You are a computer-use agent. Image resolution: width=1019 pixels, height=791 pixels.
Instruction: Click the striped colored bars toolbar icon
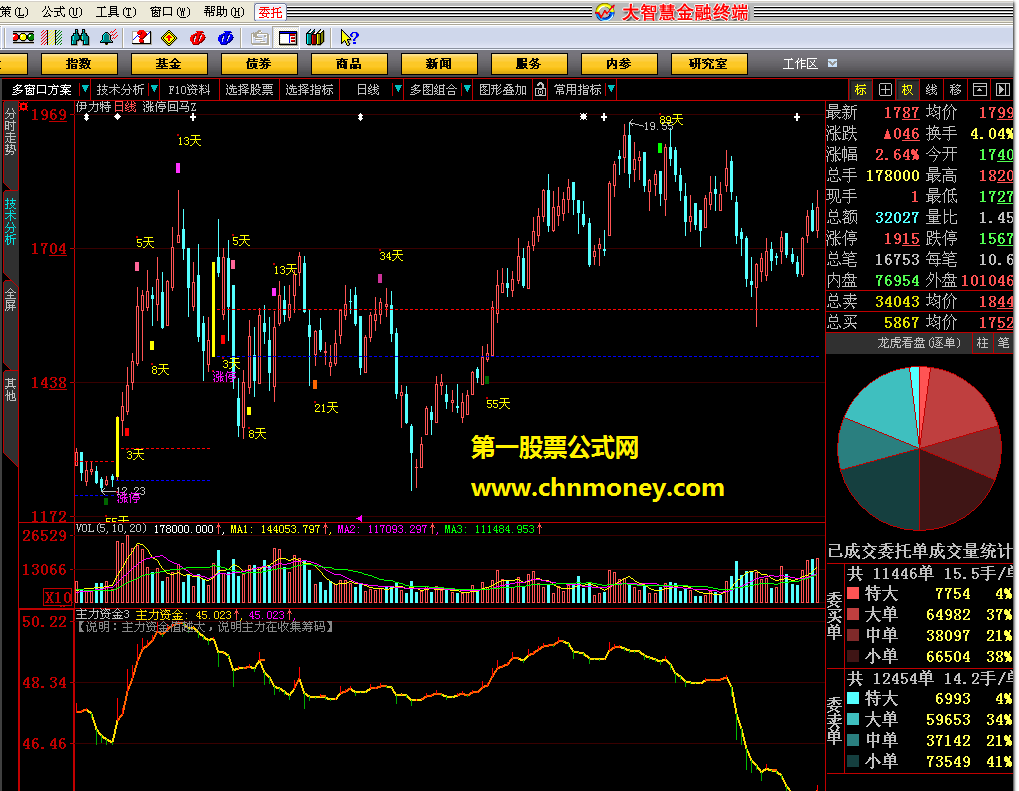click(x=53, y=38)
